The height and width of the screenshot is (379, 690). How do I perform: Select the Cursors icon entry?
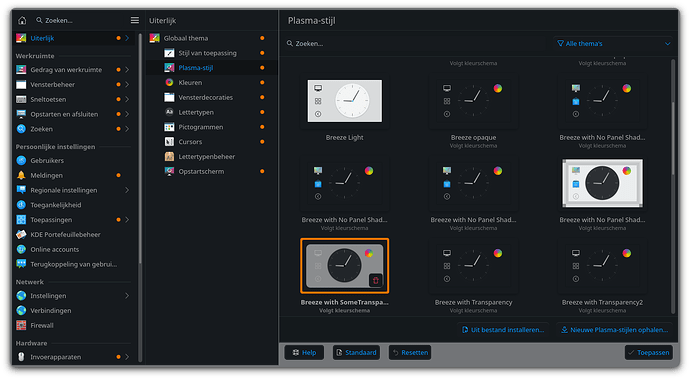click(x=169, y=142)
